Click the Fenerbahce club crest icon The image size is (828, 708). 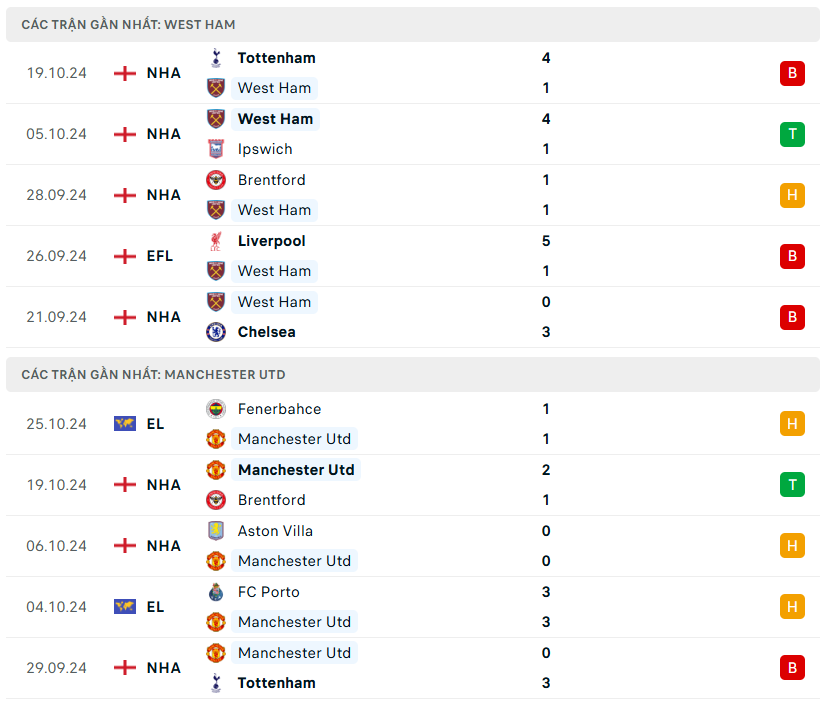tap(216, 409)
